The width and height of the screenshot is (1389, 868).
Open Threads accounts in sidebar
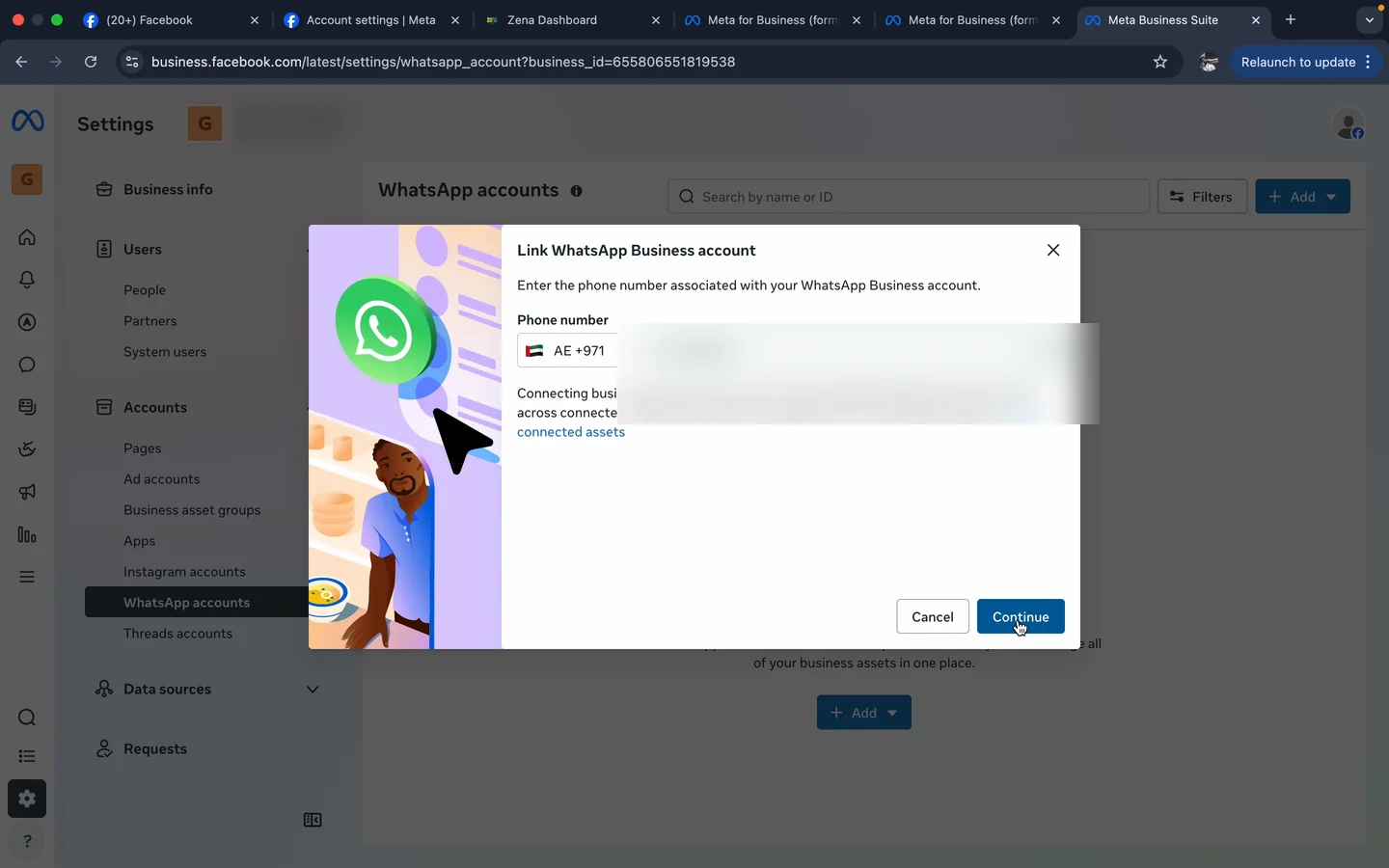[x=178, y=634]
